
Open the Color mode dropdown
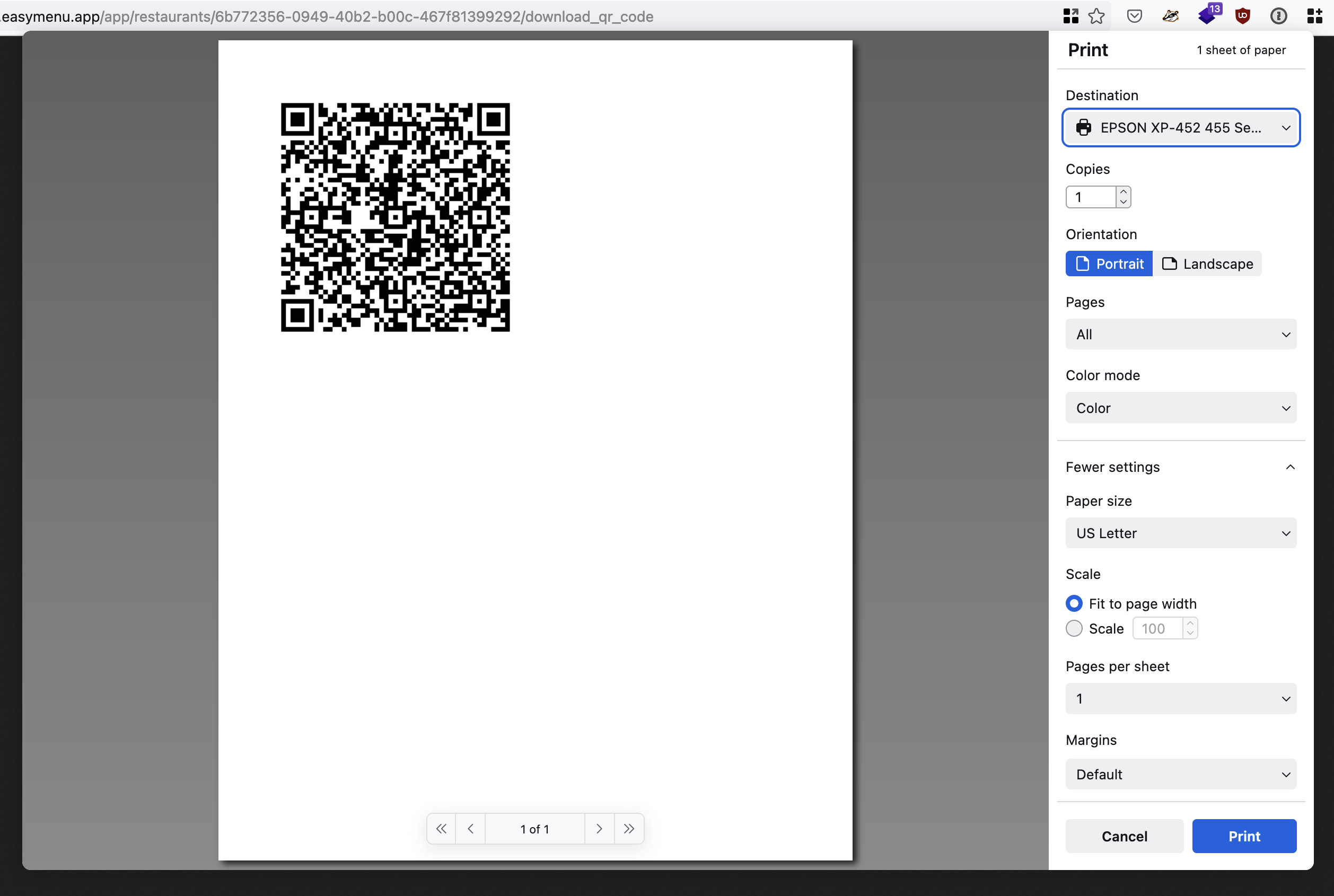[x=1181, y=408]
